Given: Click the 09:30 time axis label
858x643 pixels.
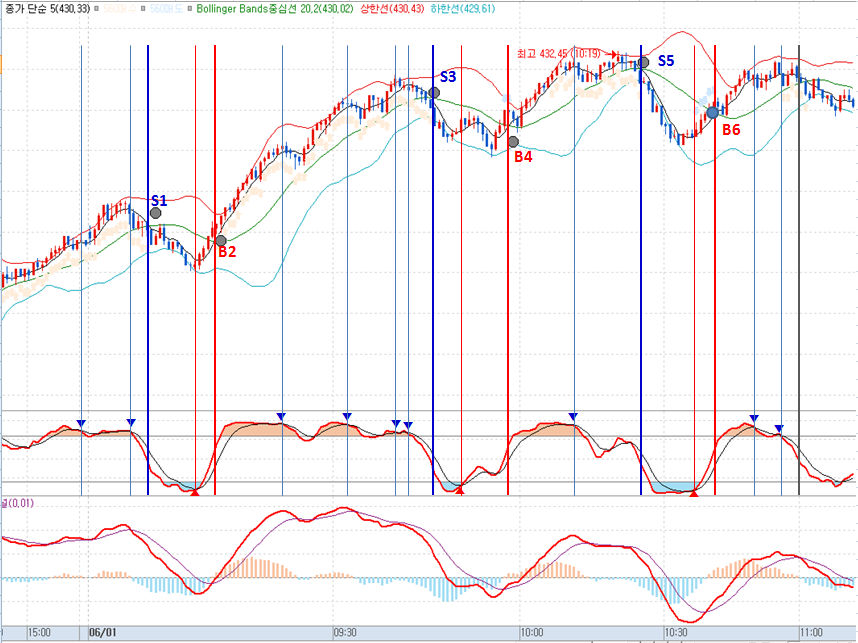Looking at the screenshot, I should tap(345, 632).
